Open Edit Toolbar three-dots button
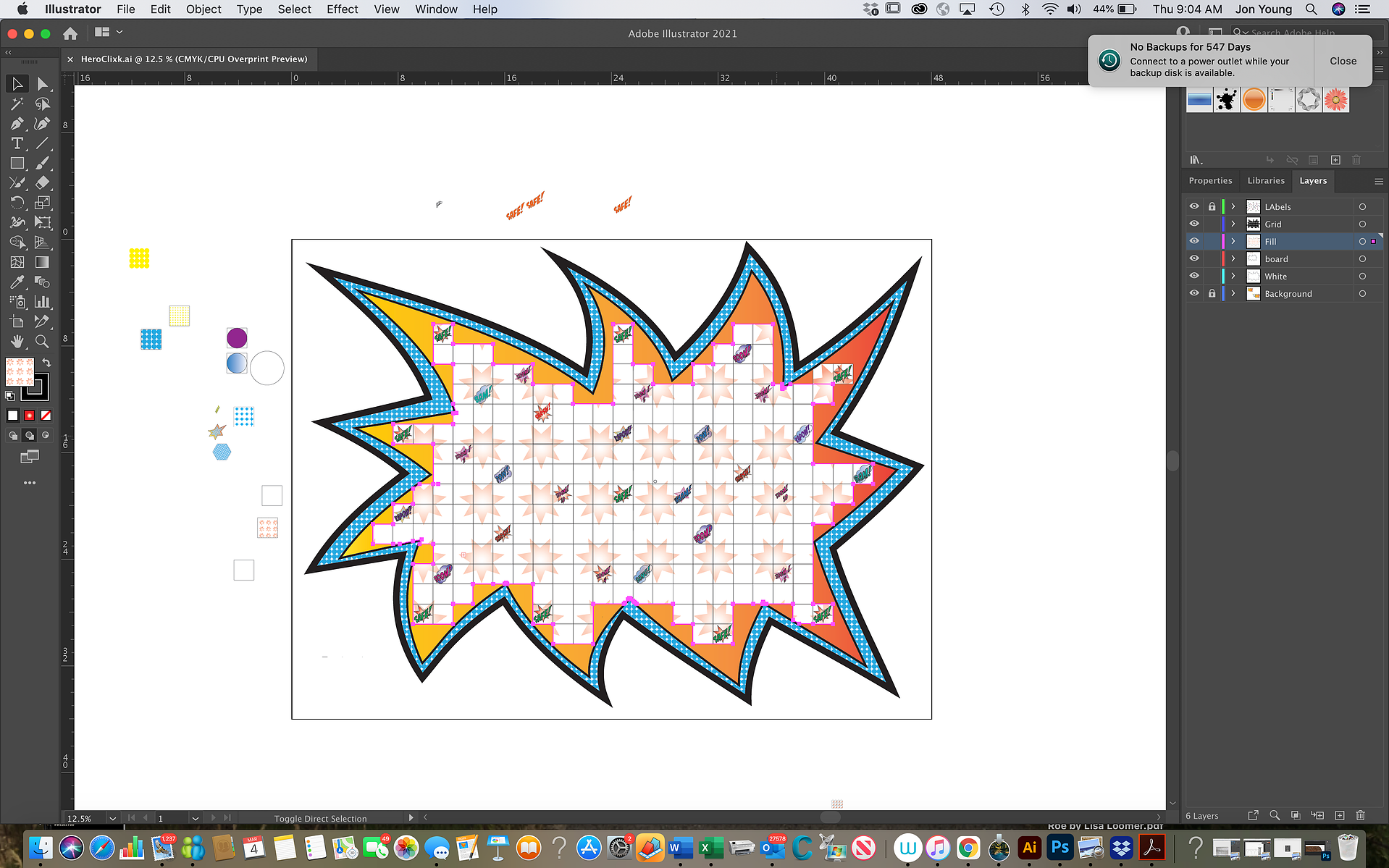The width and height of the screenshot is (1389, 868). (30, 483)
